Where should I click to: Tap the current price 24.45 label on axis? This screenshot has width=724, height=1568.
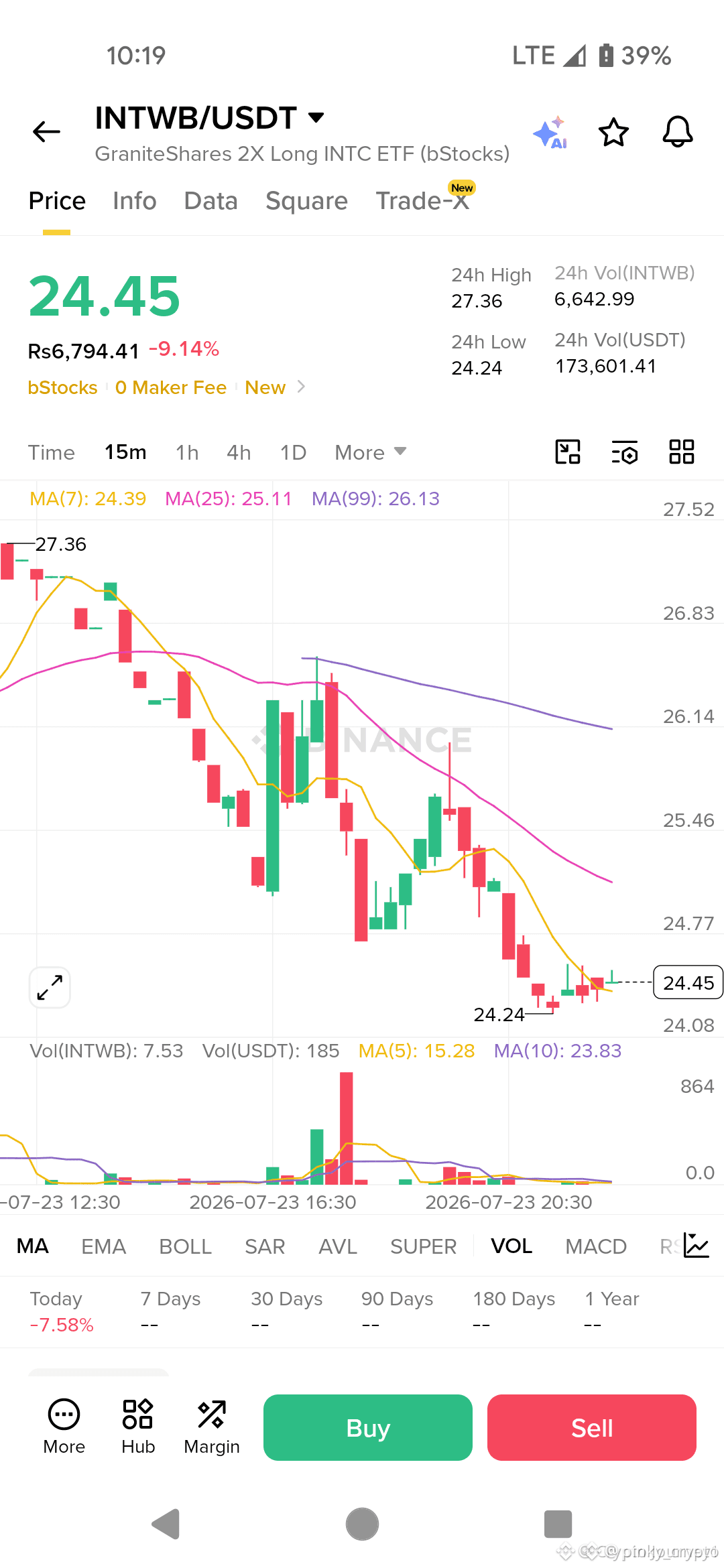click(688, 982)
